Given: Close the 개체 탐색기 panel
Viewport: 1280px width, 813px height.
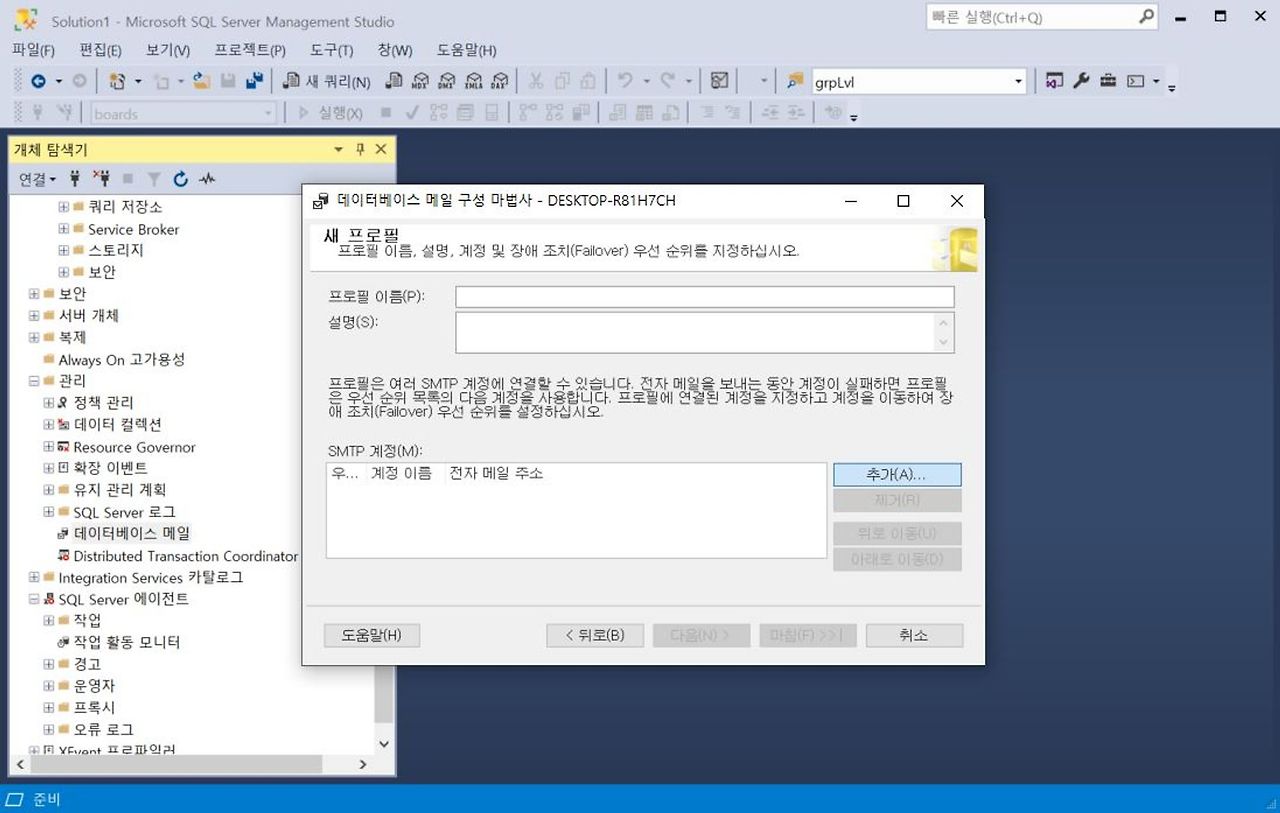Looking at the screenshot, I should tap(380, 149).
